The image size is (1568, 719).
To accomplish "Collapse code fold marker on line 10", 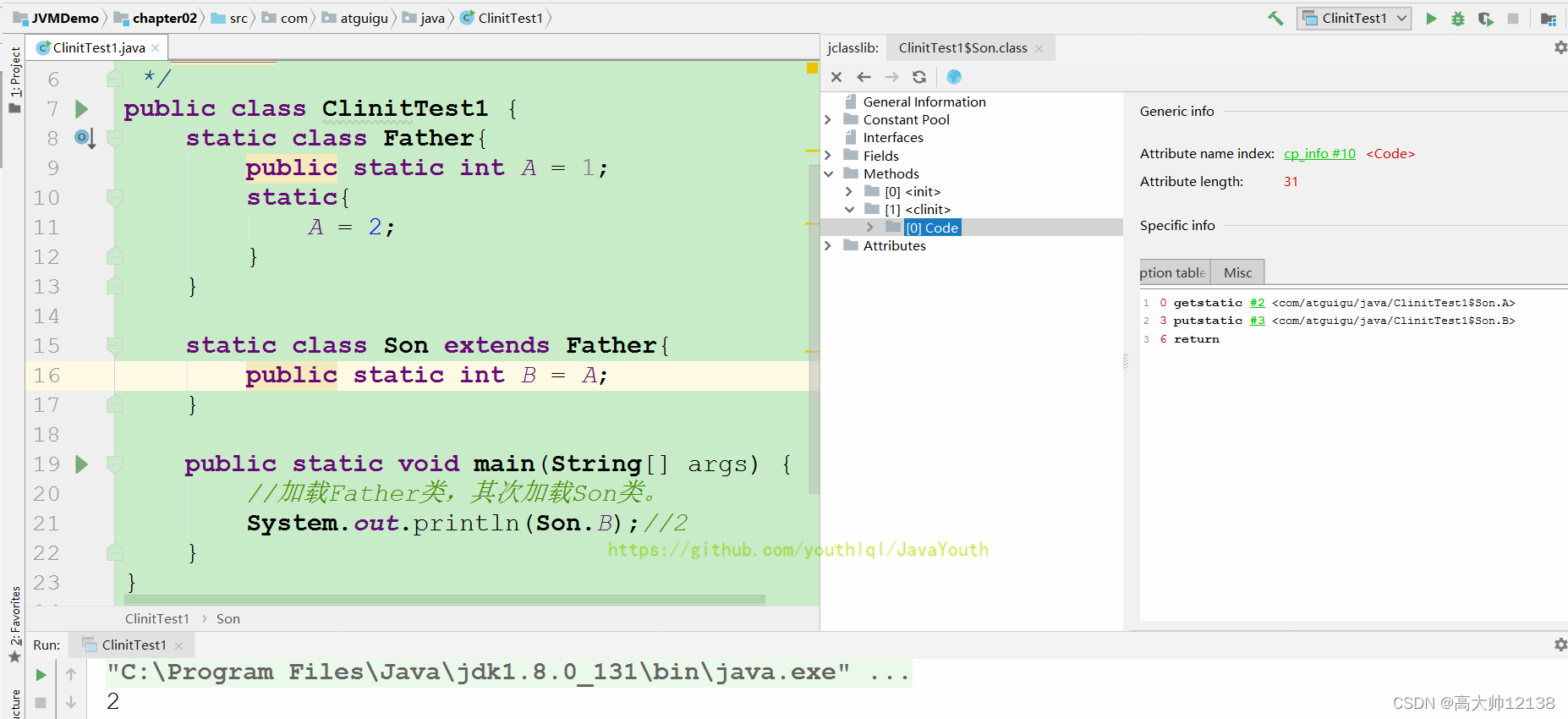I will pos(115,197).
